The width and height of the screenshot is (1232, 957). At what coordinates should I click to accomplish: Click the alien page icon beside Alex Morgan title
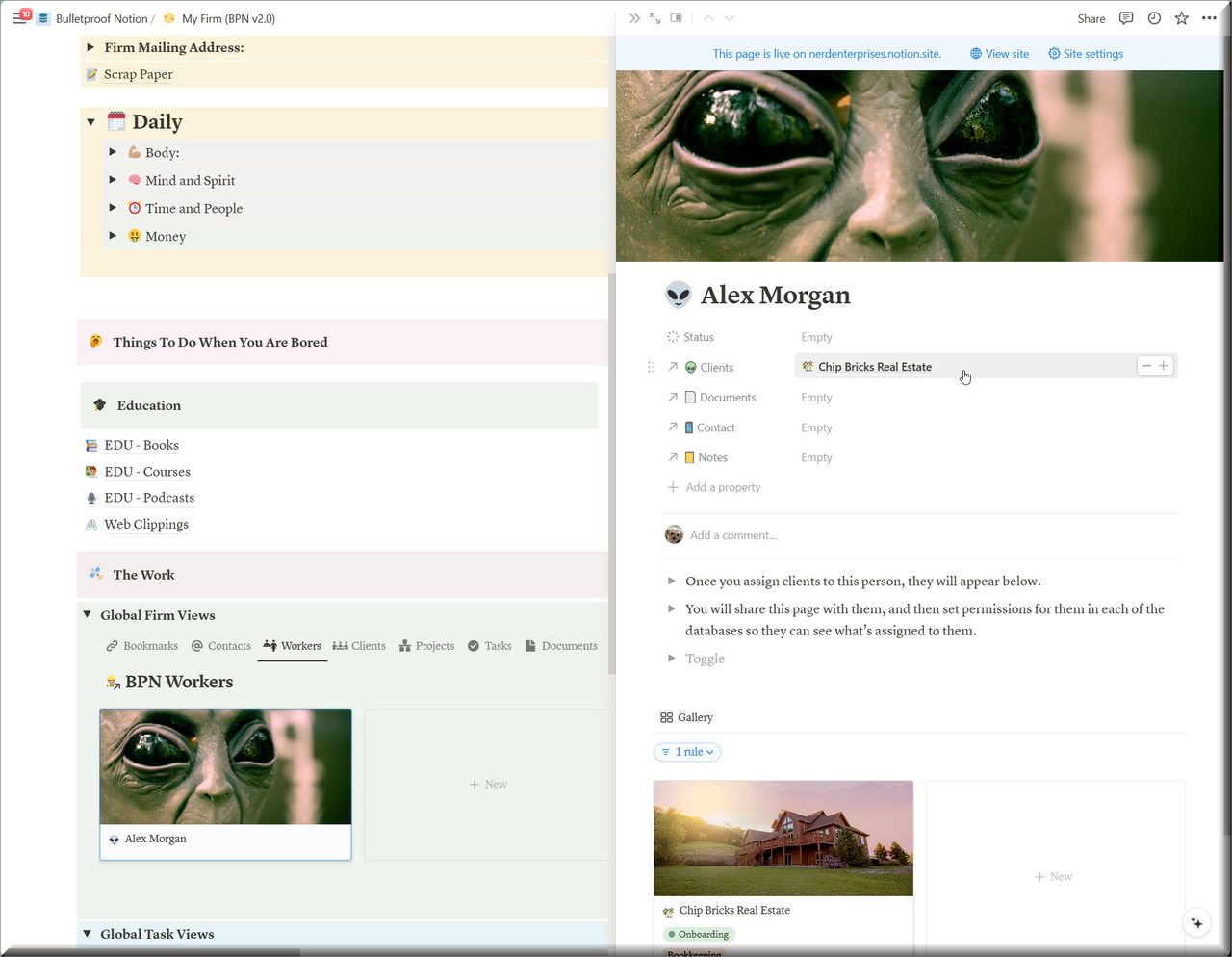coord(678,295)
